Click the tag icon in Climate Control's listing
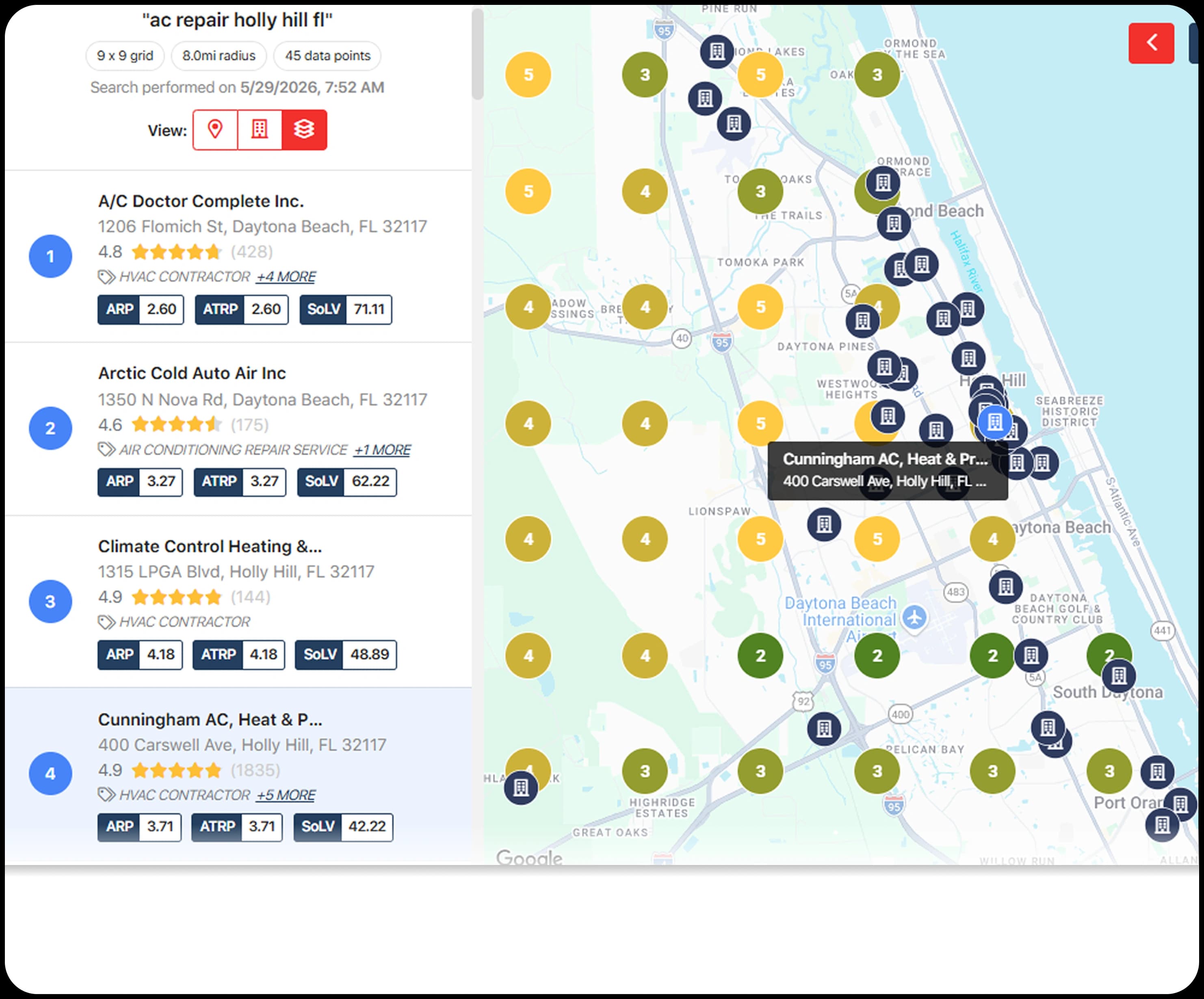1204x999 pixels. click(106, 622)
